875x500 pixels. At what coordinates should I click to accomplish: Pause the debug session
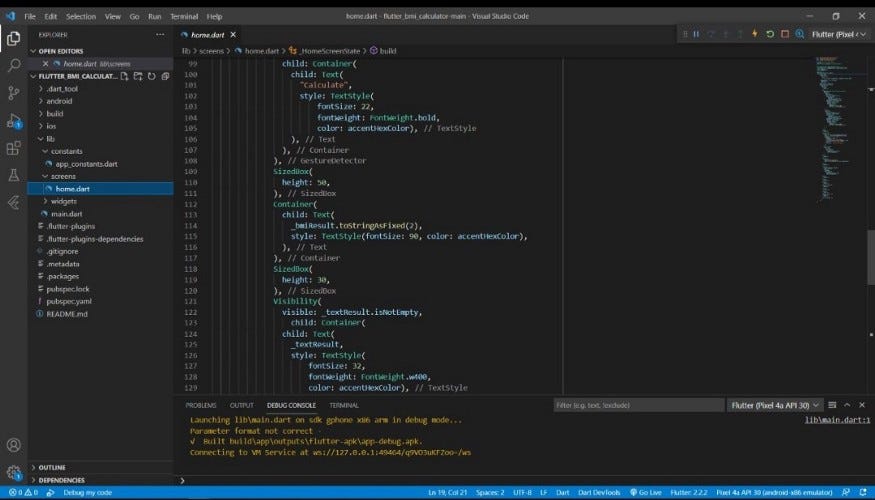(x=696, y=34)
